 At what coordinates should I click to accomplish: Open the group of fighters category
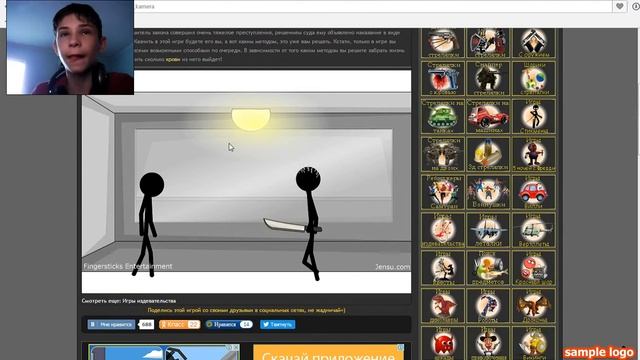[488, 192]
